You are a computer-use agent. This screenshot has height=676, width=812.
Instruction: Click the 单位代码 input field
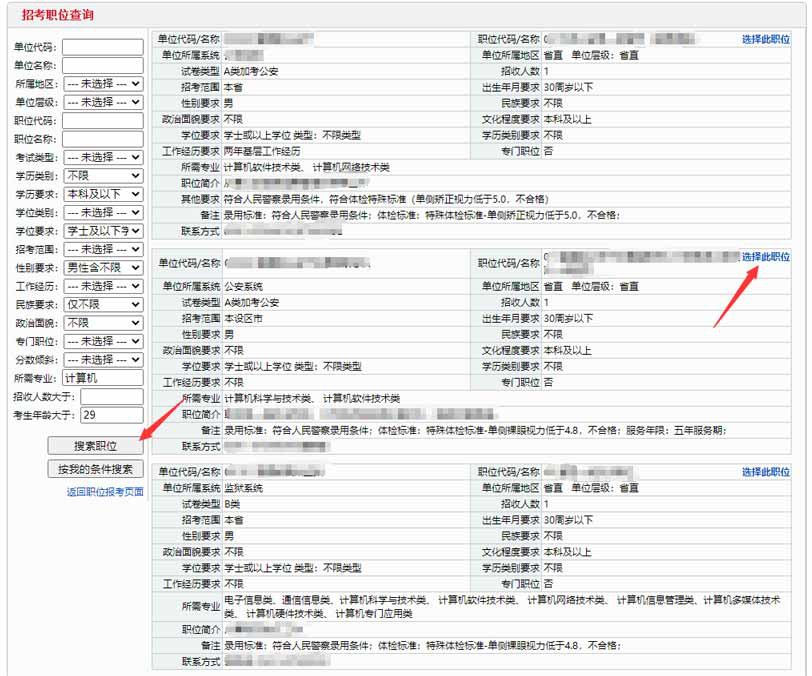pos(103,47)
